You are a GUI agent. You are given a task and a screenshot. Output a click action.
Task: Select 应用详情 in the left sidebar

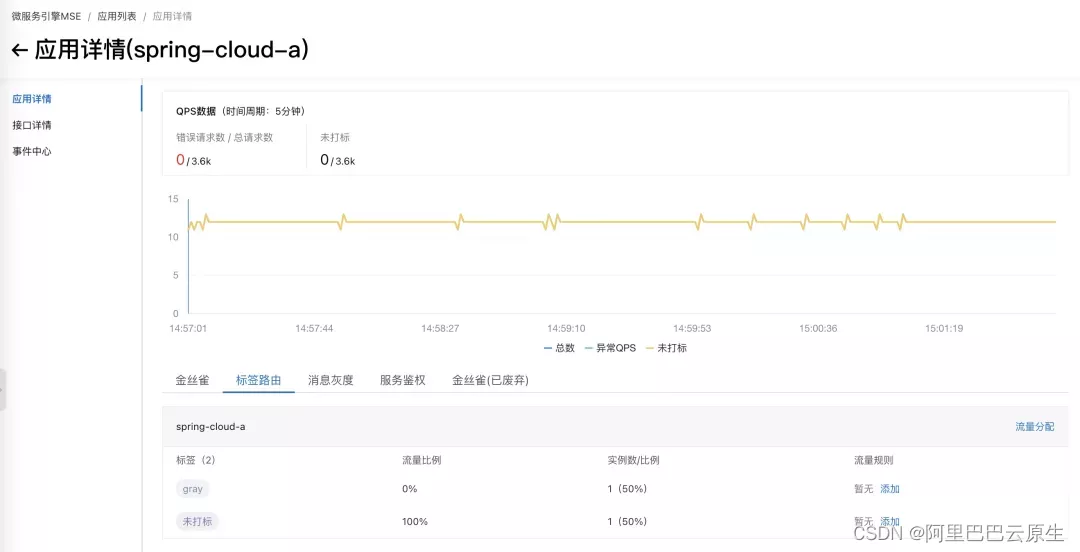pyautogui.click(x=32, y=99)
